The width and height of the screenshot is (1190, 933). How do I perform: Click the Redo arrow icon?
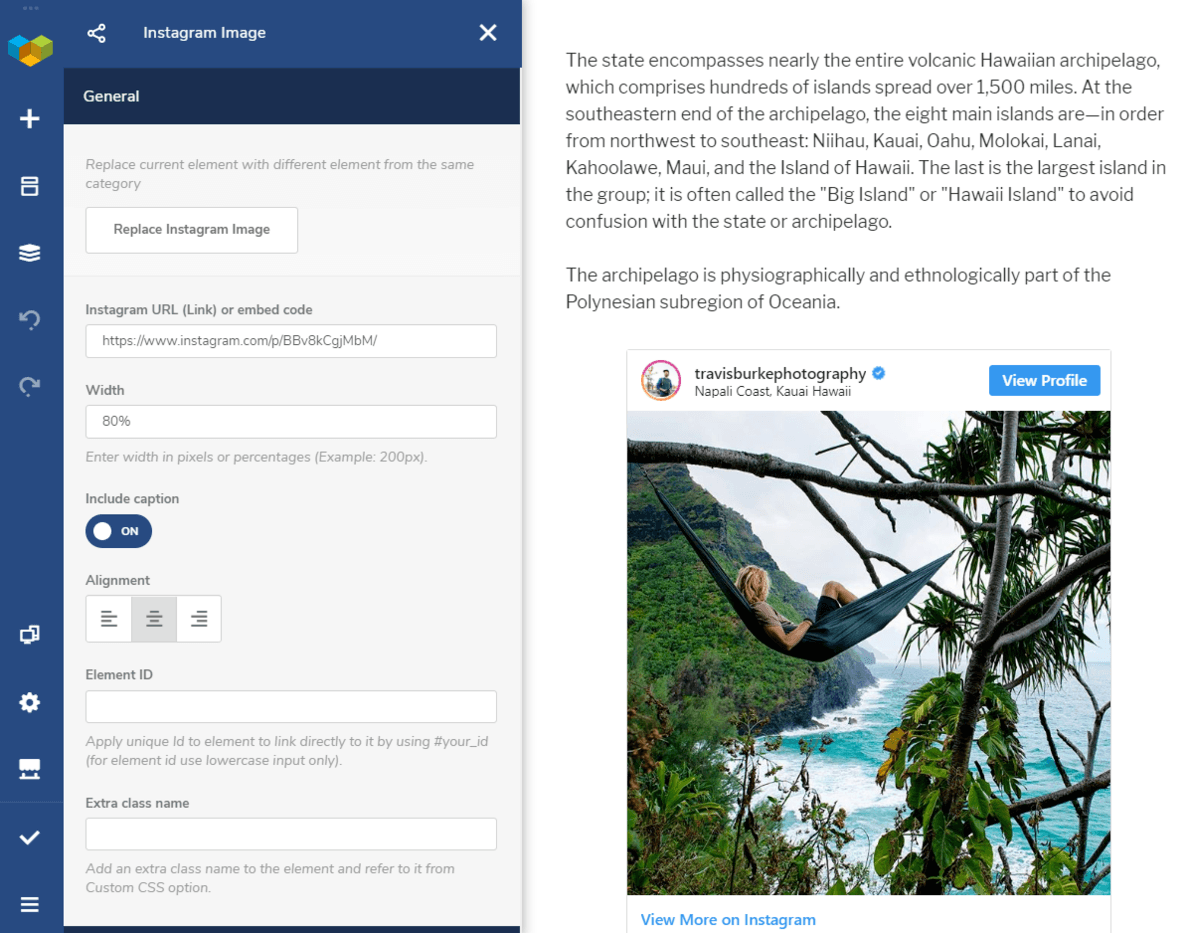(x=30, y=386)
